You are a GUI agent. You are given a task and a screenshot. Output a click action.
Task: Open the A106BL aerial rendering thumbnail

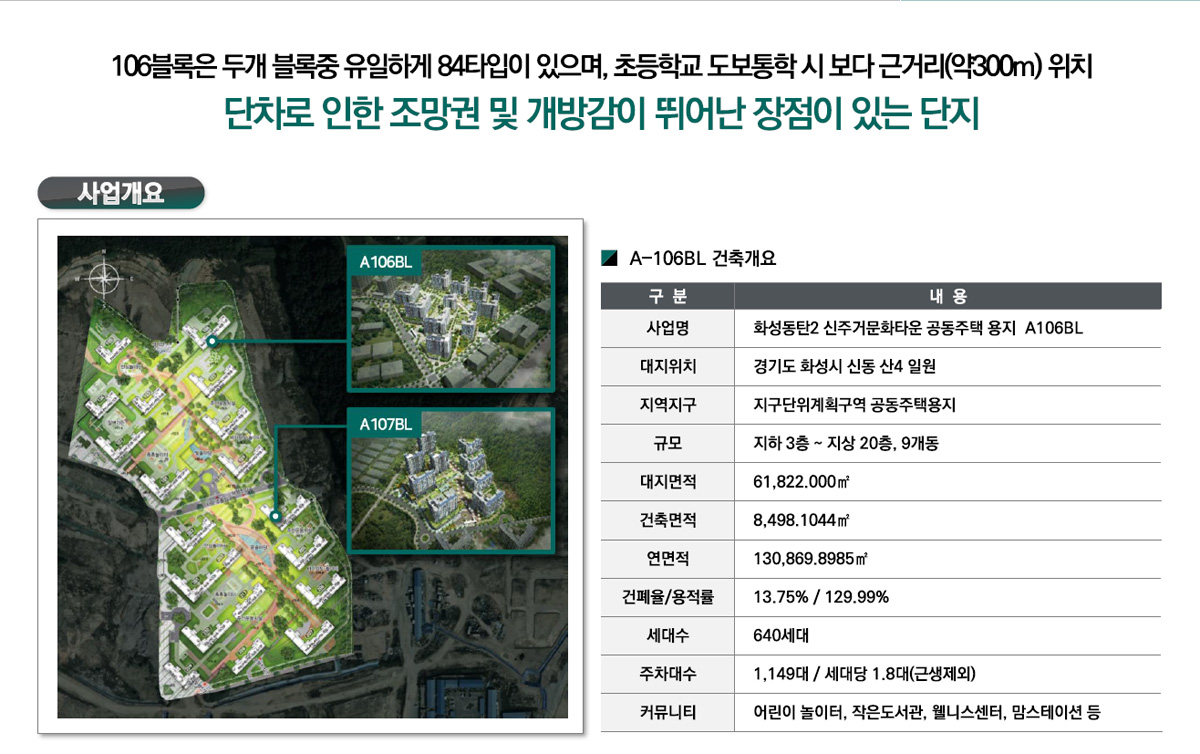(x=449, y=319)
